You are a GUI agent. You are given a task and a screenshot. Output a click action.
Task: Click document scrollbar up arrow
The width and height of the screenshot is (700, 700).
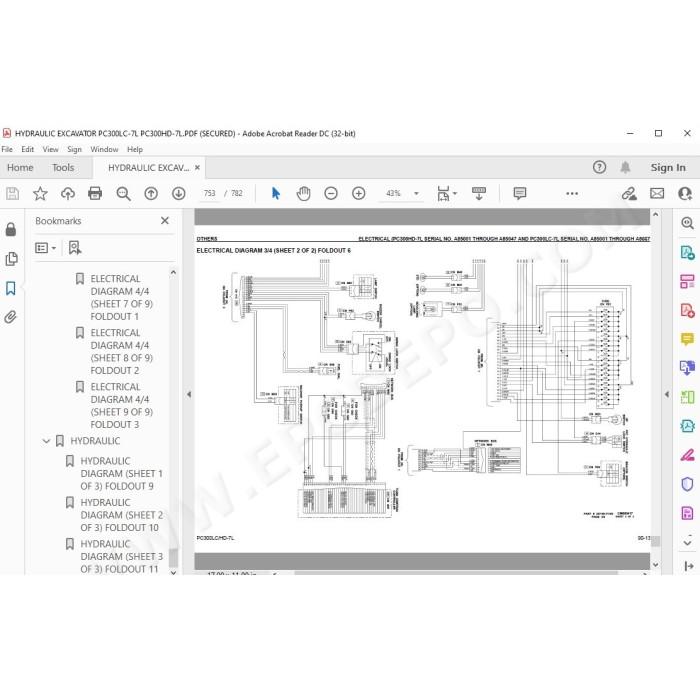point(655,215)
